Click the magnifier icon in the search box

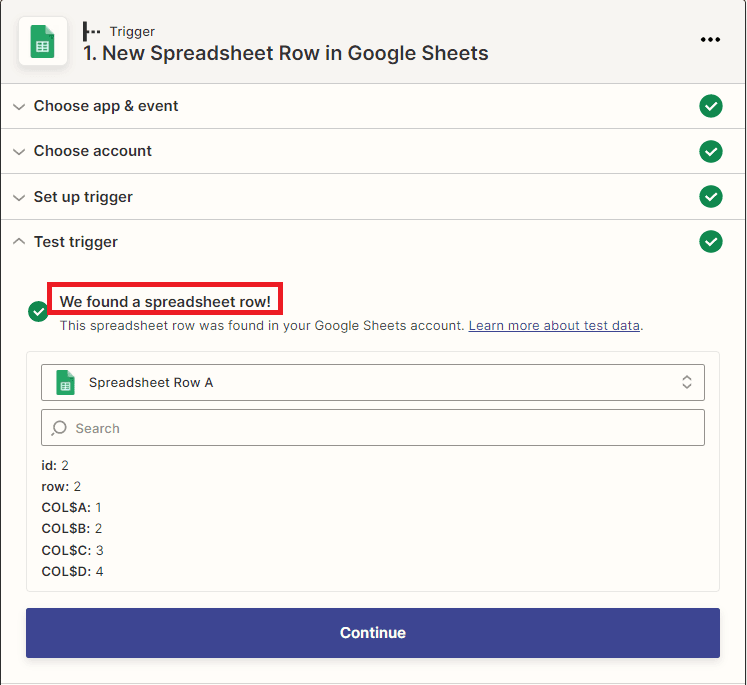[60, 428]
